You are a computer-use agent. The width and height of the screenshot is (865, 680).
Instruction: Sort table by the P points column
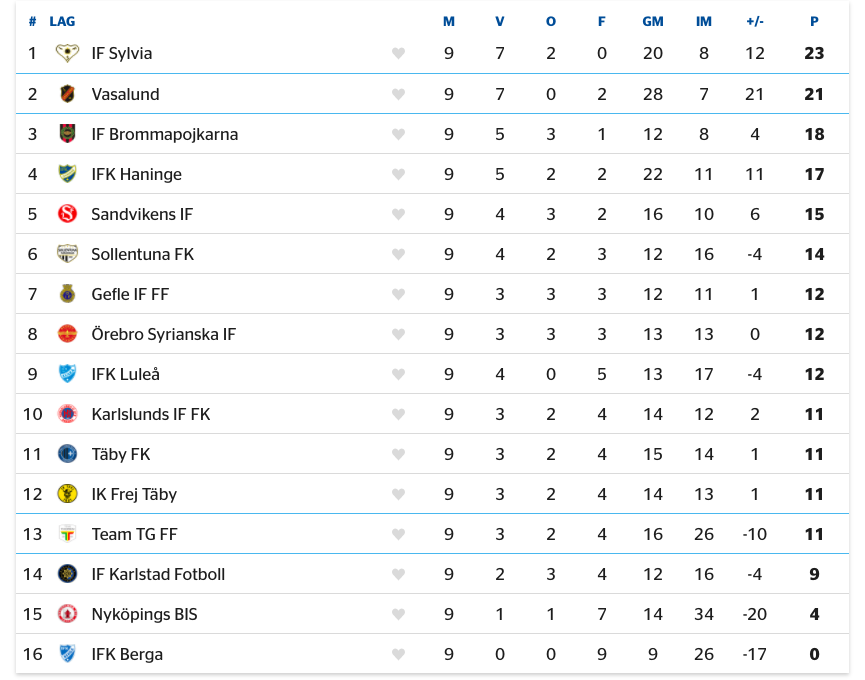(814, 22)
